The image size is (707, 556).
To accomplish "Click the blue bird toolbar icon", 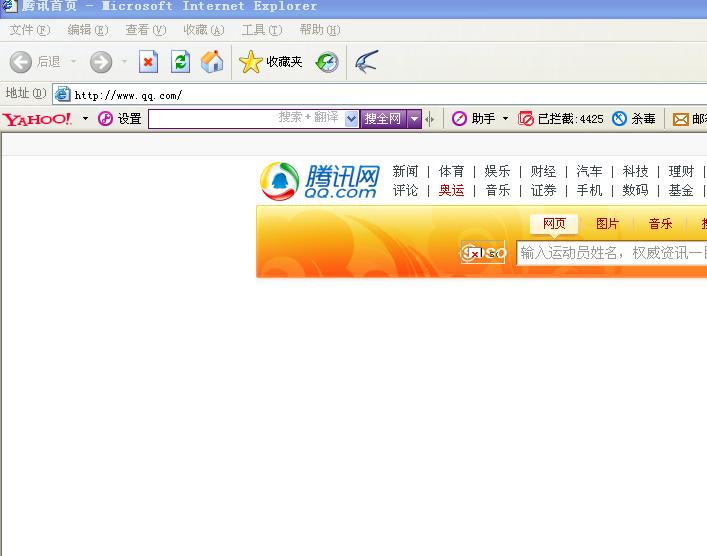I will point(367,62).
